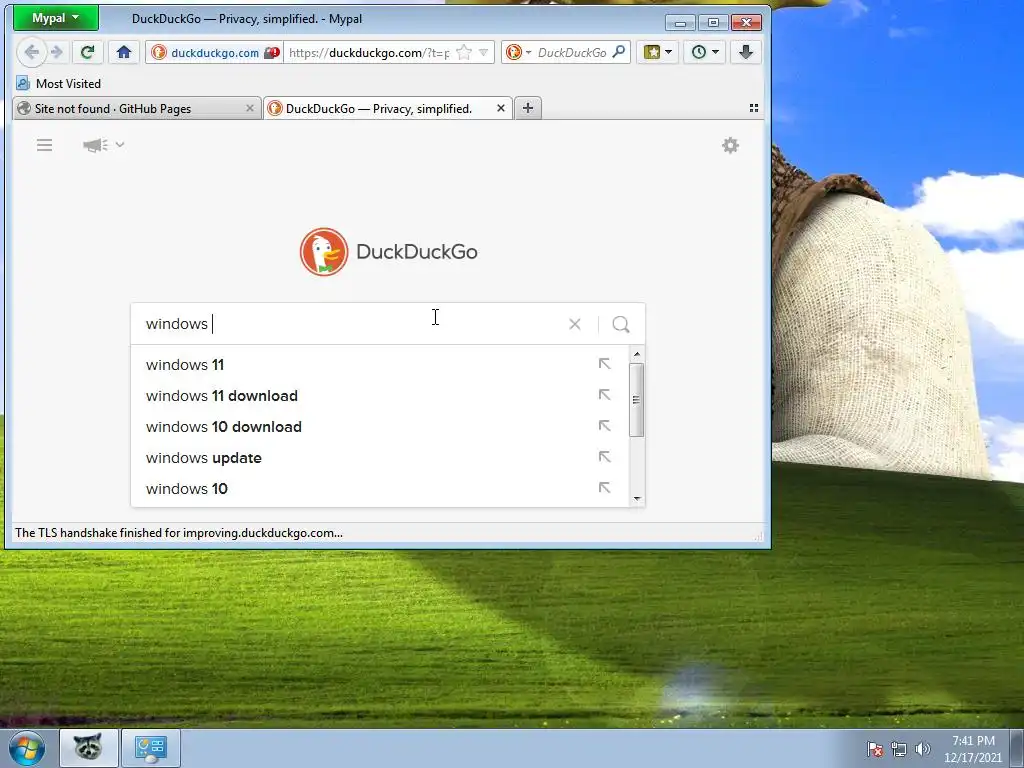Open Control Panel taskbar icon
This screenshot has height=768, width=1024.
point(151,748)
